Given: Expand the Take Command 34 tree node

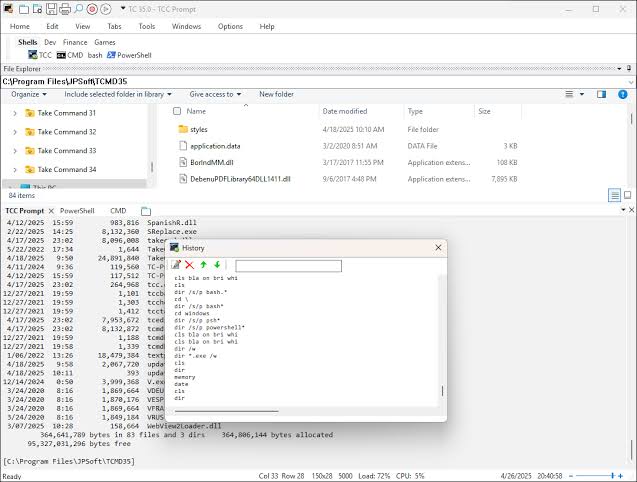Looking at the screenshot, I should click(x=15, y=169).
